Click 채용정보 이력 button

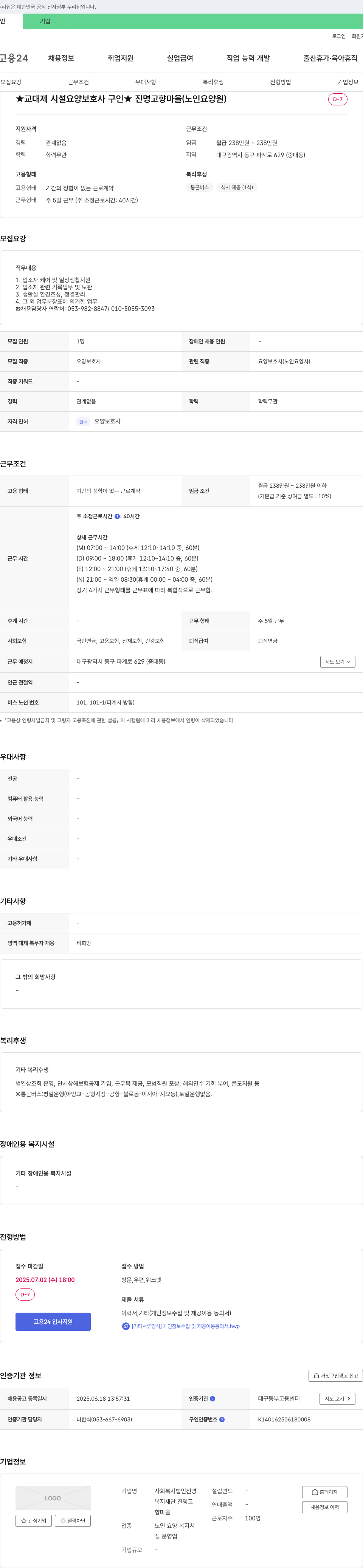coord(325,1507)
